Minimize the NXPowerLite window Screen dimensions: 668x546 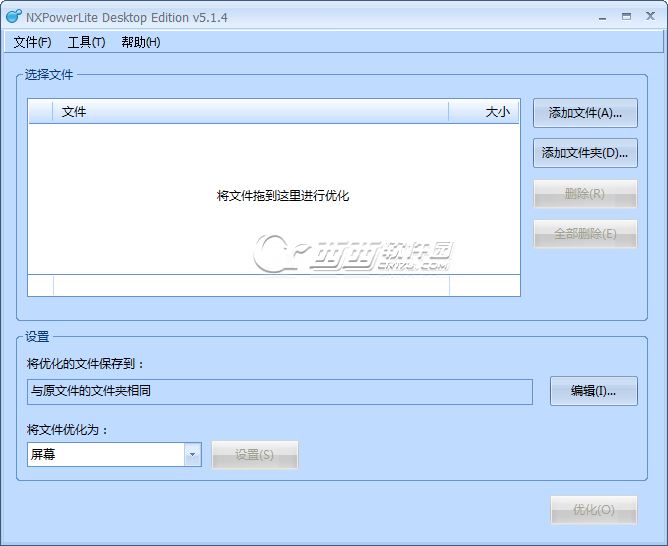coord(602,18)
